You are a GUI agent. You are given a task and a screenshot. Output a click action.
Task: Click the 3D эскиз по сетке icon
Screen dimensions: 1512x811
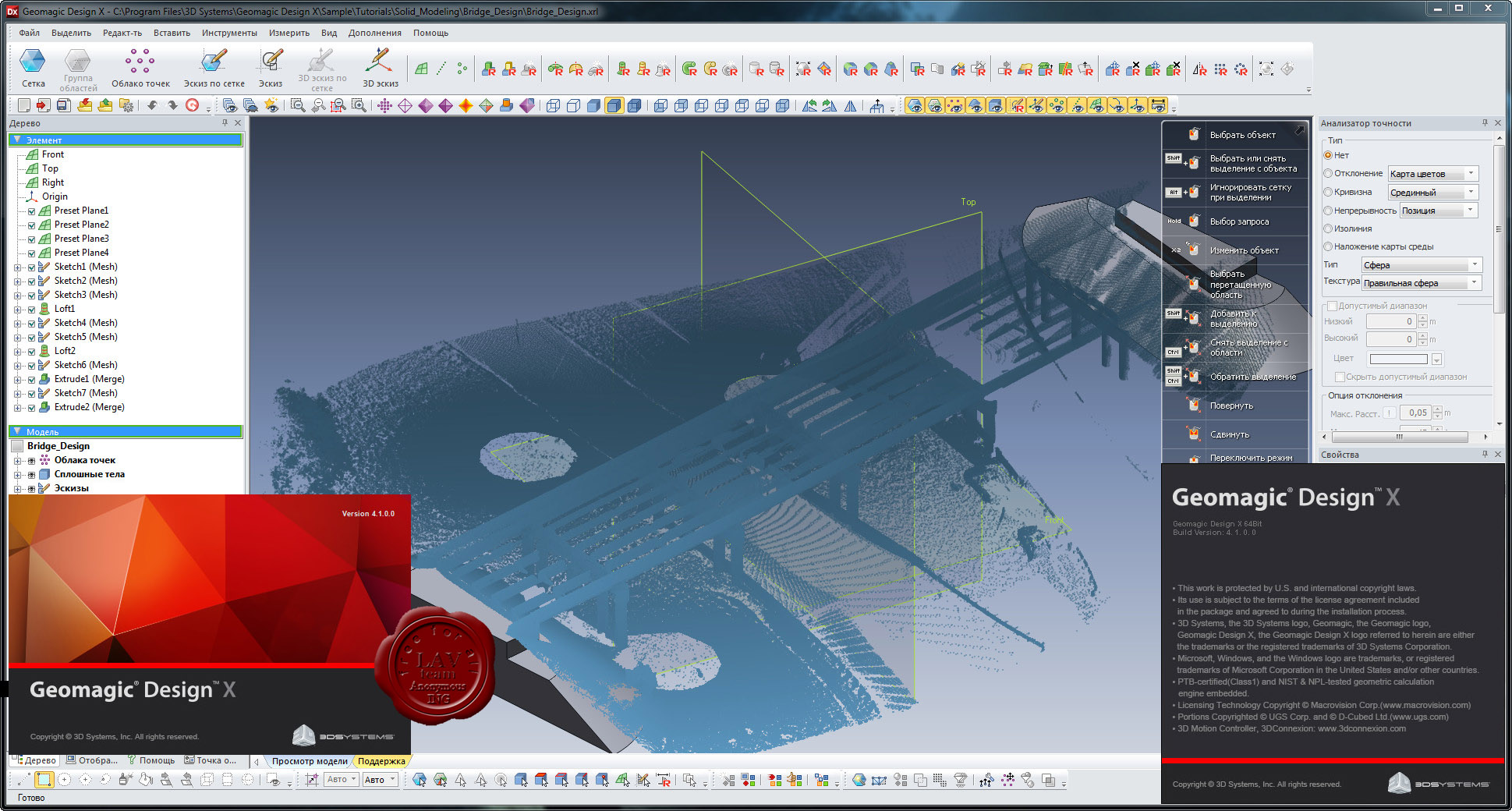321,60
